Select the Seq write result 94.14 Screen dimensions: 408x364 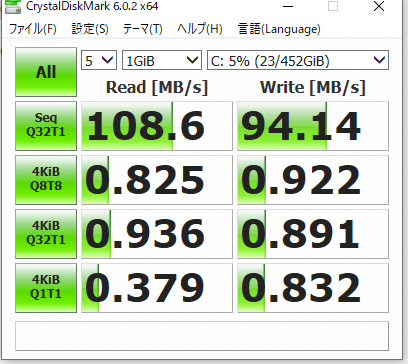(x=313, y=126)
